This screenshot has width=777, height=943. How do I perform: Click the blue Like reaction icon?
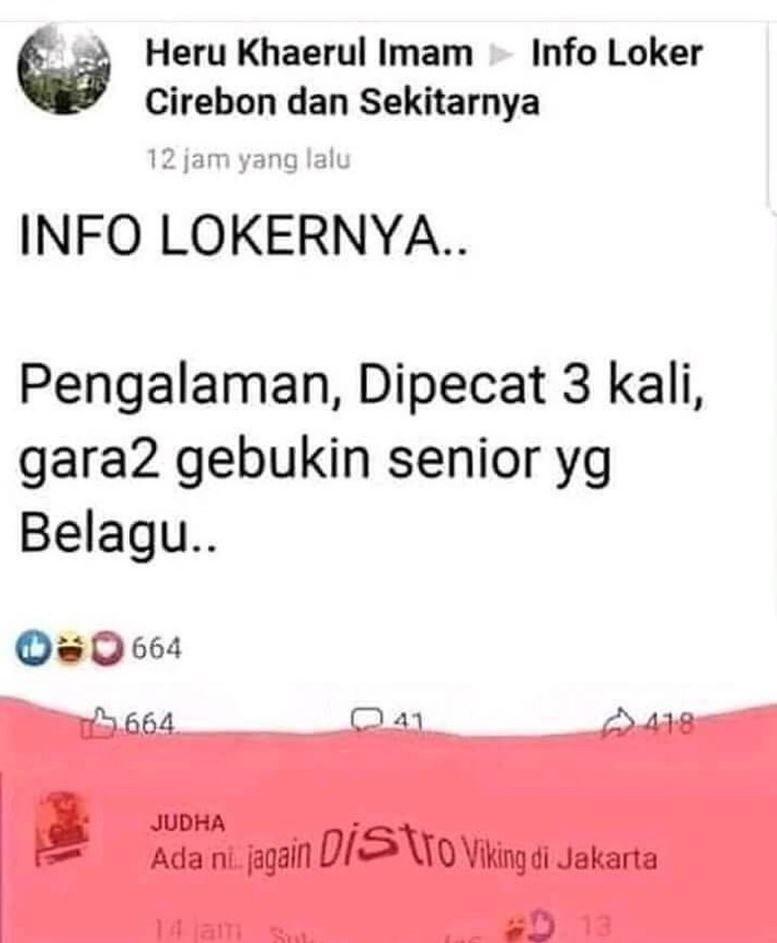click(x=34, y=648)
